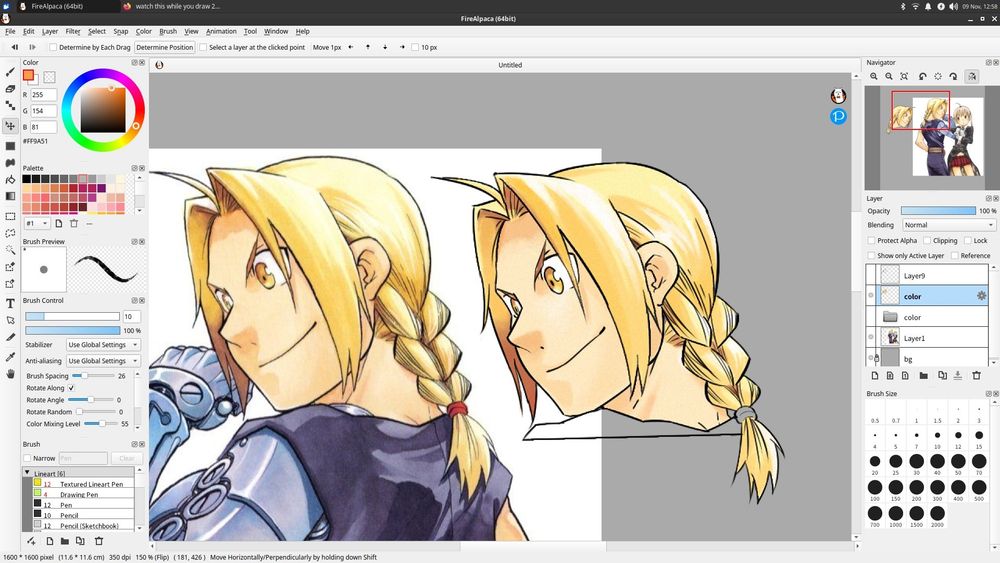Viewport: 1000px width, 563px height.
Task: Enable Select a layer at clicked point
Action: click(x=203, y=47)
